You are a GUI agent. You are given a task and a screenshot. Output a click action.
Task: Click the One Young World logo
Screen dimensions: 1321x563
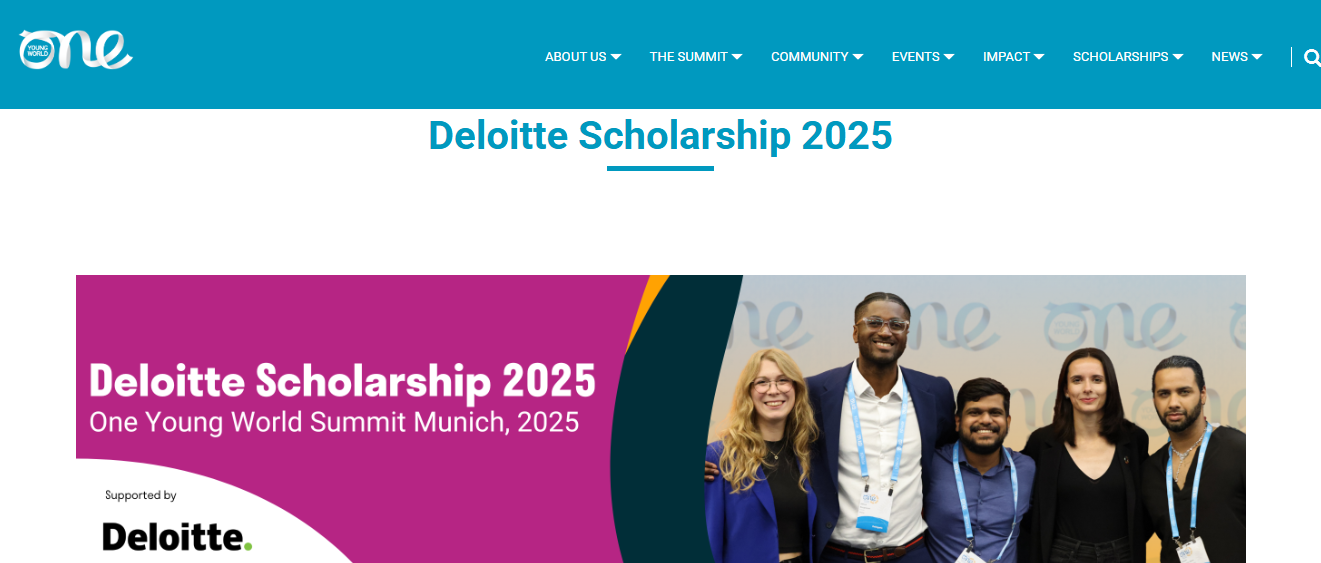75,50
